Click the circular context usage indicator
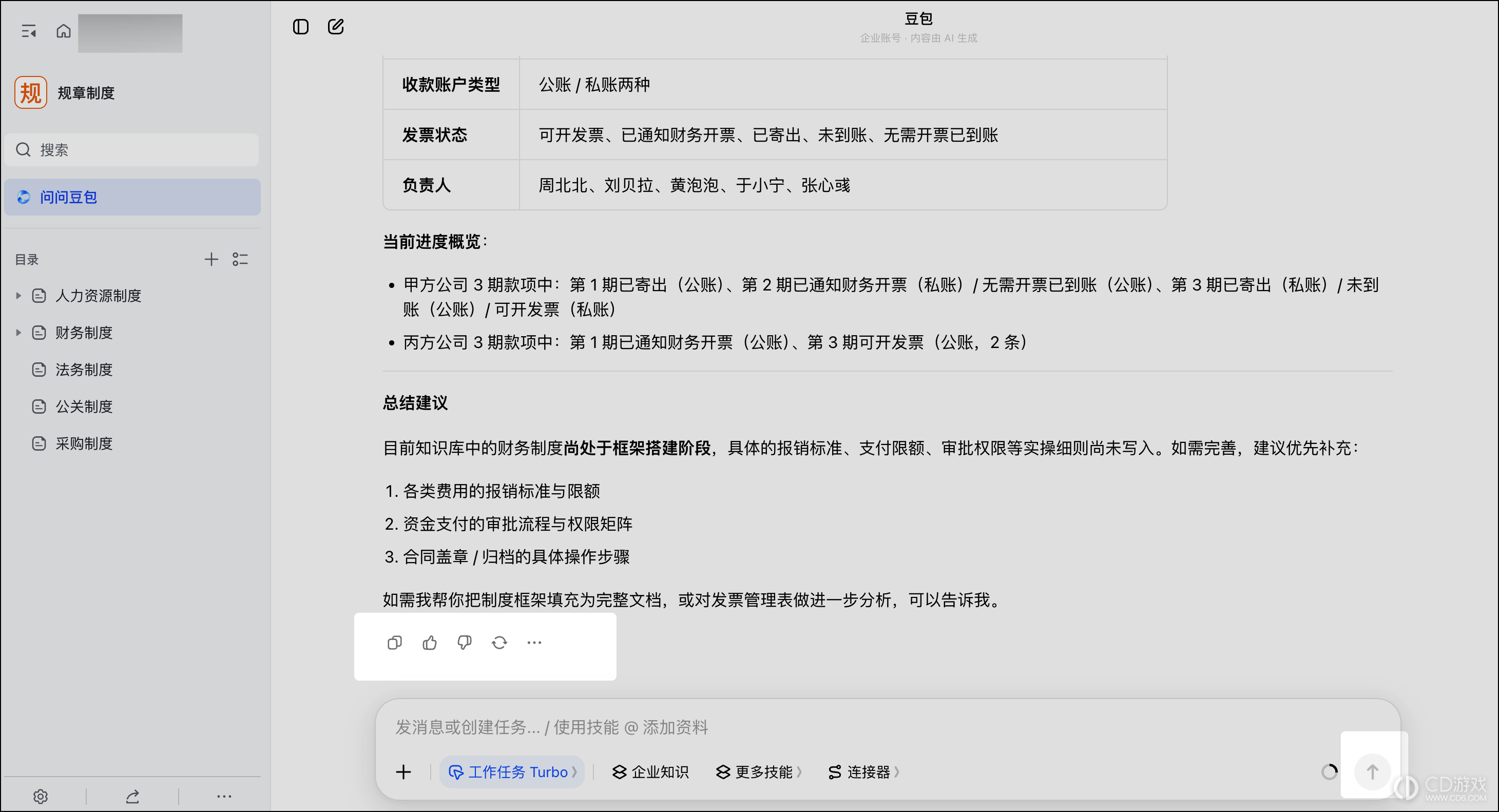The height and width of the screenshot is (812, 1499). click(1329, 772)
